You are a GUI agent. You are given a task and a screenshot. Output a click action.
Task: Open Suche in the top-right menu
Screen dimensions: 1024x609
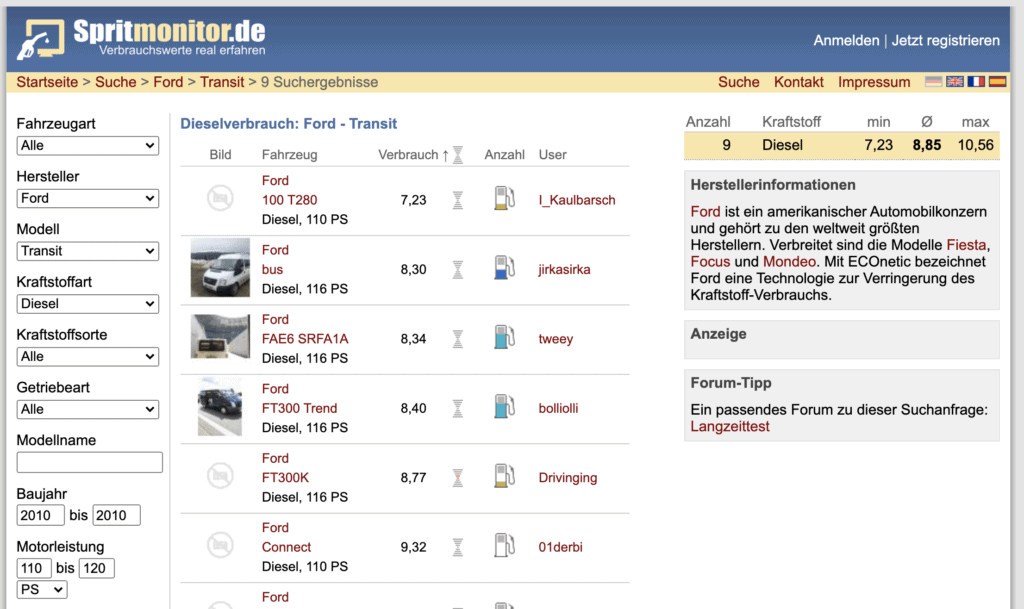click(x=739, y=82)
